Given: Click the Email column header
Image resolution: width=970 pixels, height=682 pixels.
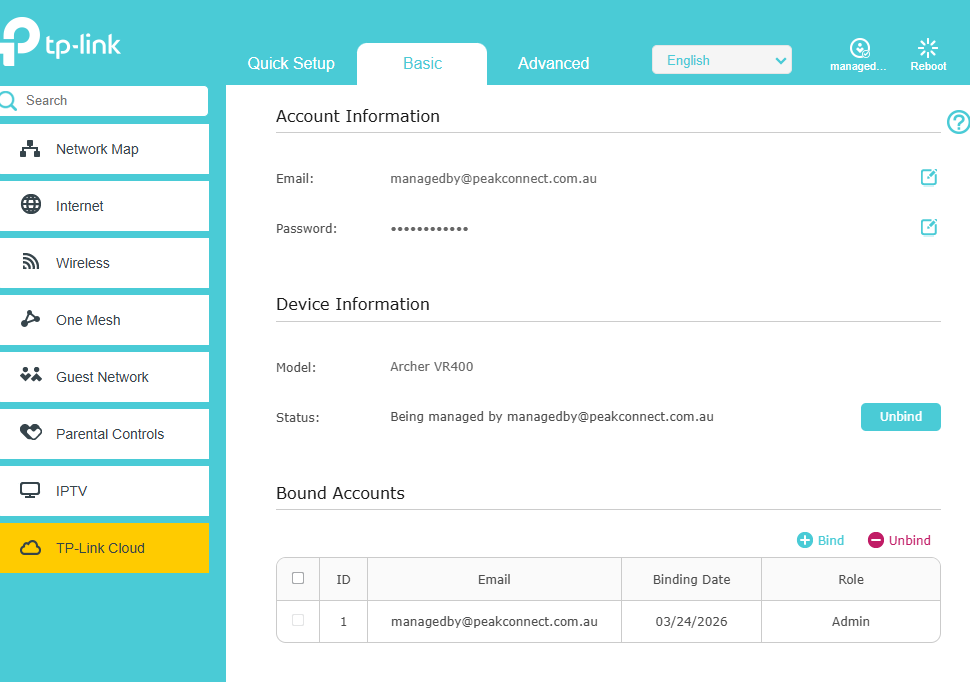Looking at the screenshot, I should (x=494, y=579).
